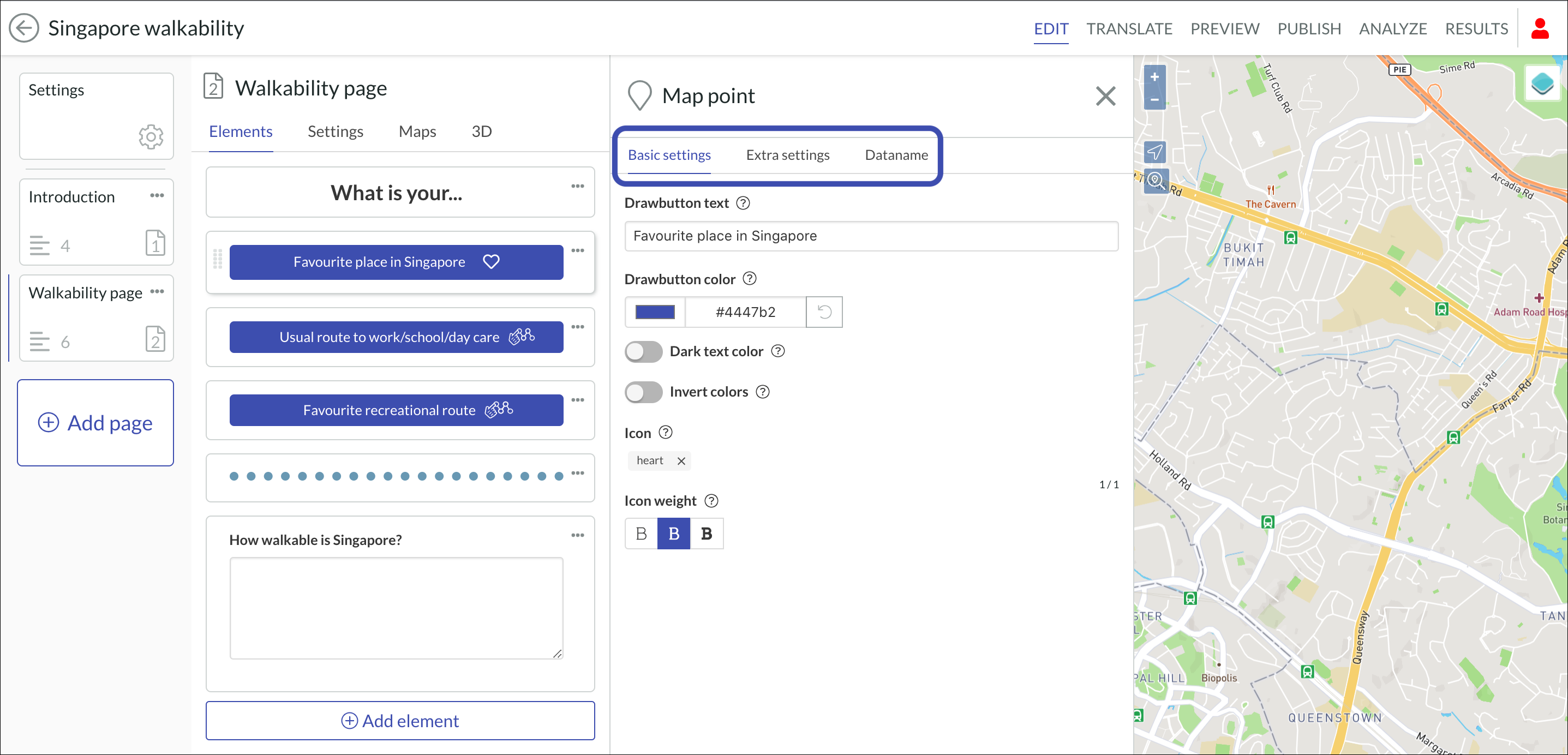This screenshot has width=1568, height=755.
Task: Close the Map point panel
Action: pos(1105,96)
